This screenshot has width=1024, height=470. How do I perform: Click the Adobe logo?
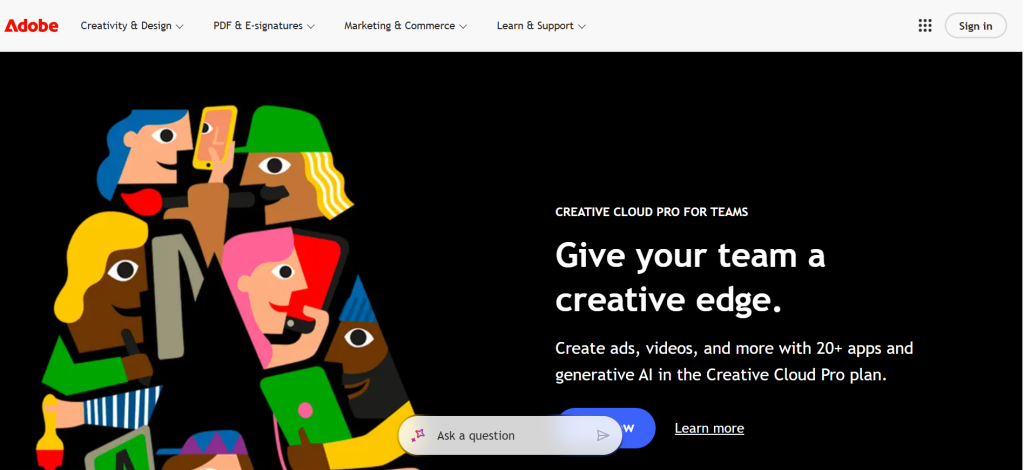pyautogui.click(x=32, y=26)
